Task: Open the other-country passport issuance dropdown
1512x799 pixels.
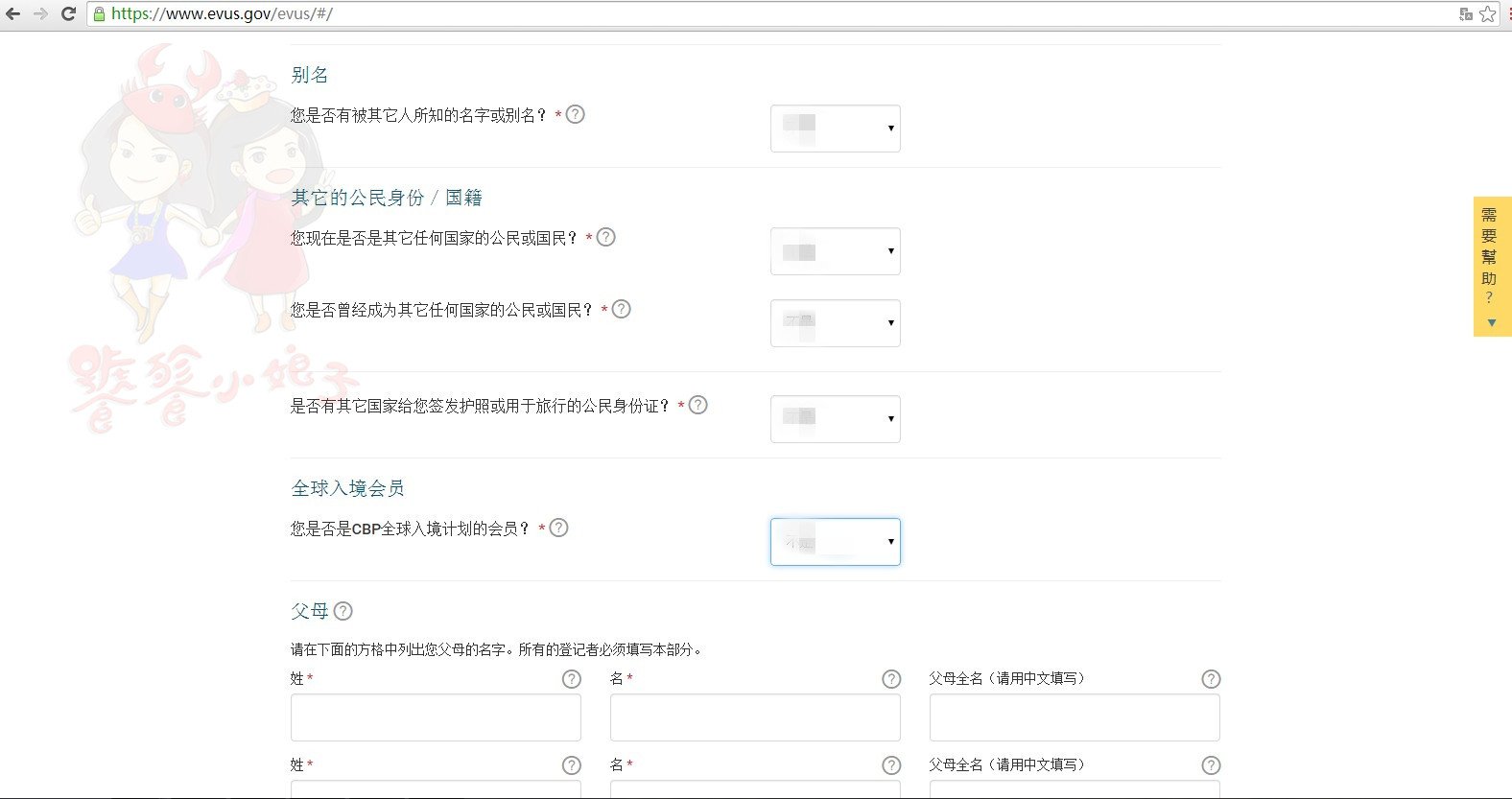Action: (x=836, y=419)
